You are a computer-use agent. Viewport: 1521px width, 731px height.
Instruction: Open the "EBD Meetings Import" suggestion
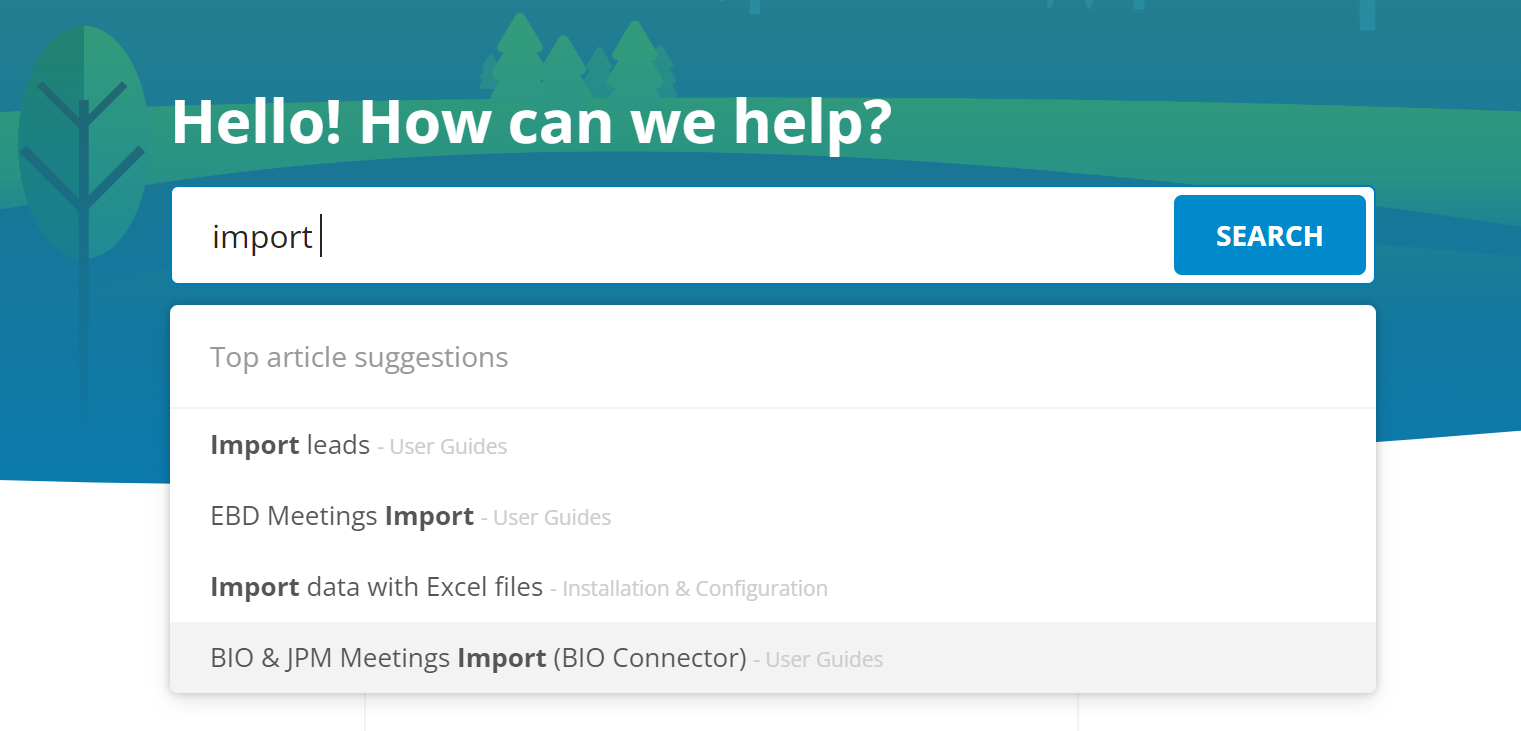(772, 516)
